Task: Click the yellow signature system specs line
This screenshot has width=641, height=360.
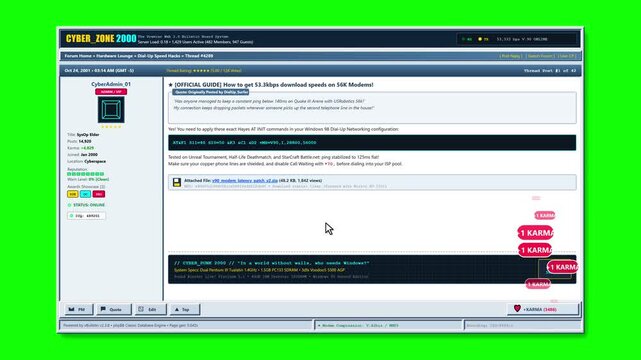Action: pyautogui.click(x=260, y=270)
